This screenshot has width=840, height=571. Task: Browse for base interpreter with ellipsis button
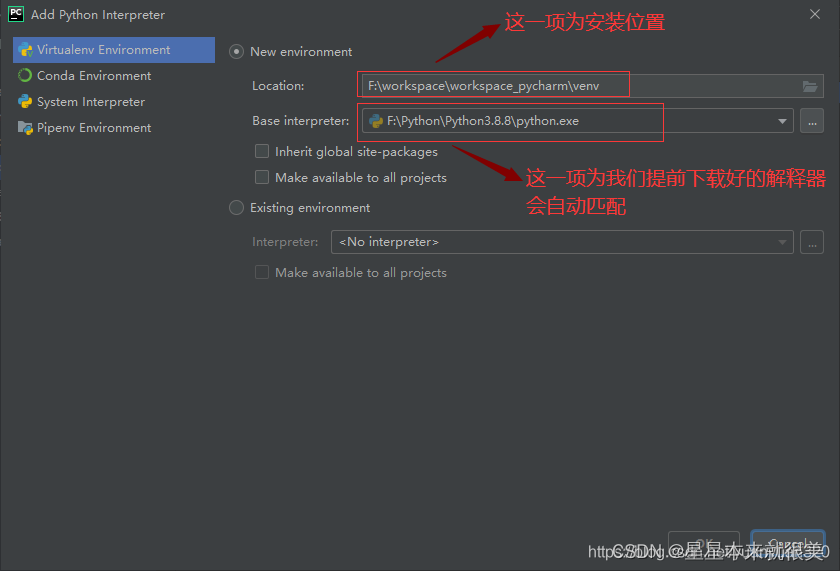tap(812, 121)
